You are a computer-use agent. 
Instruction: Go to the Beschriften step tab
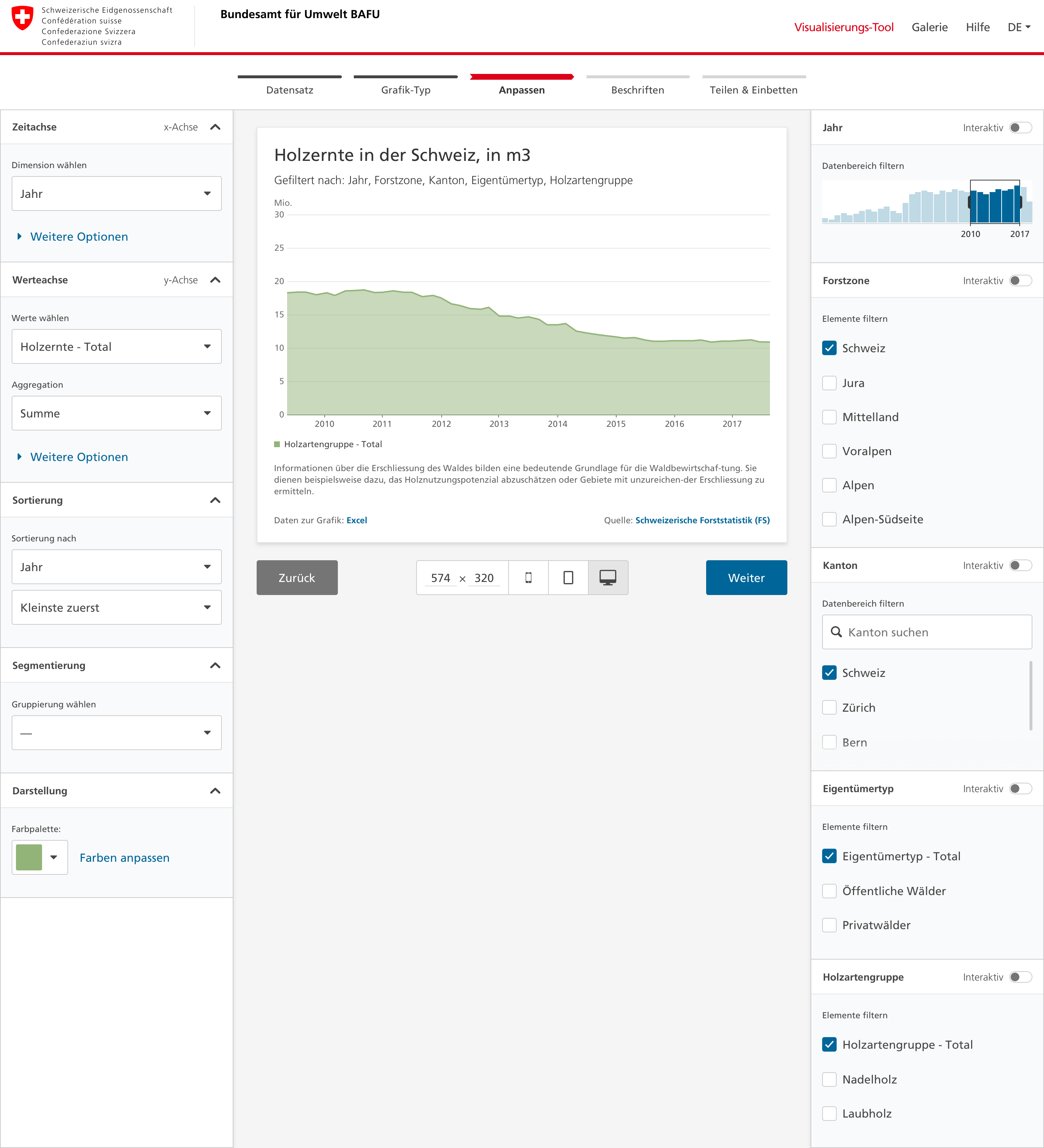click(637, 90)
